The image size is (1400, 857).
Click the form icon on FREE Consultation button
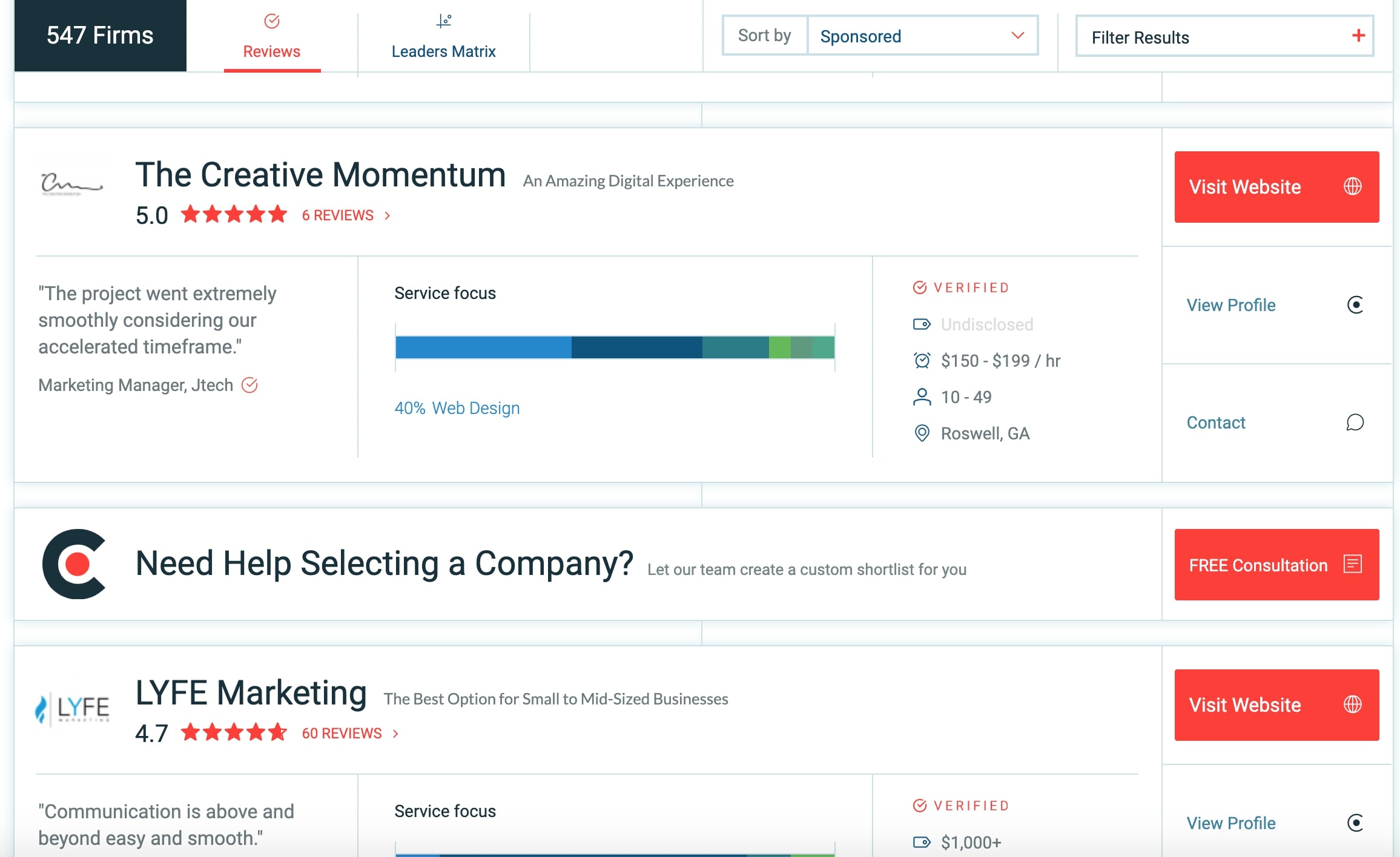pyautogui.click(x=1353, y=564)
